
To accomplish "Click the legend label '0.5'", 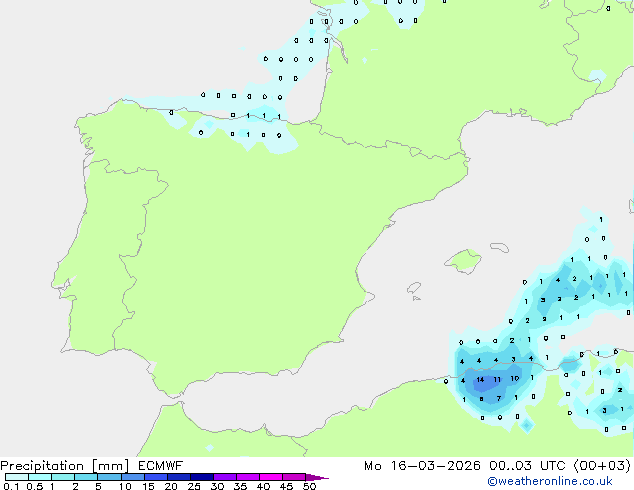I will (x=35, y=486).
